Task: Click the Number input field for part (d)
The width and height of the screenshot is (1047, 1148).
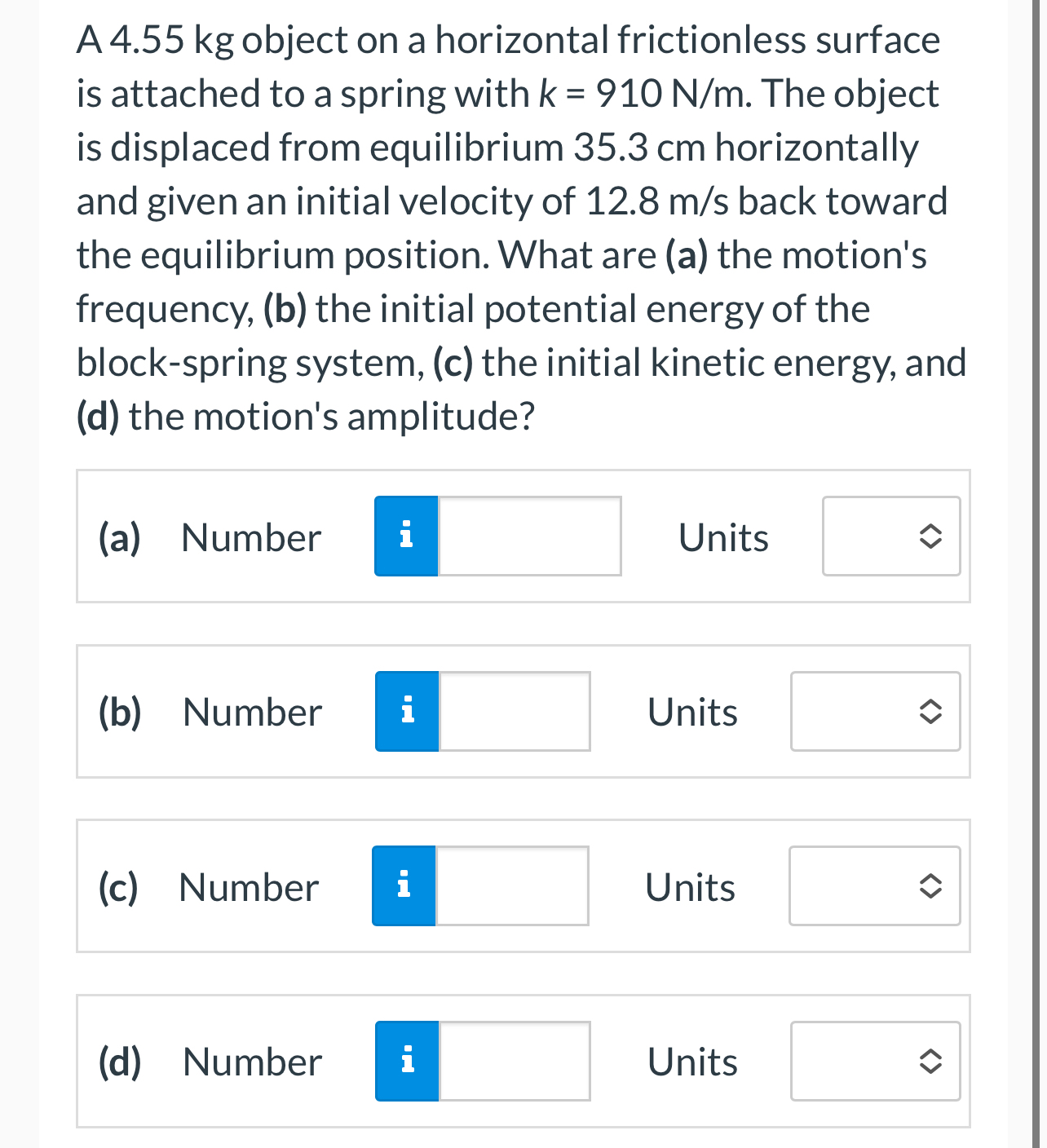Action: tap(514, 1061)
